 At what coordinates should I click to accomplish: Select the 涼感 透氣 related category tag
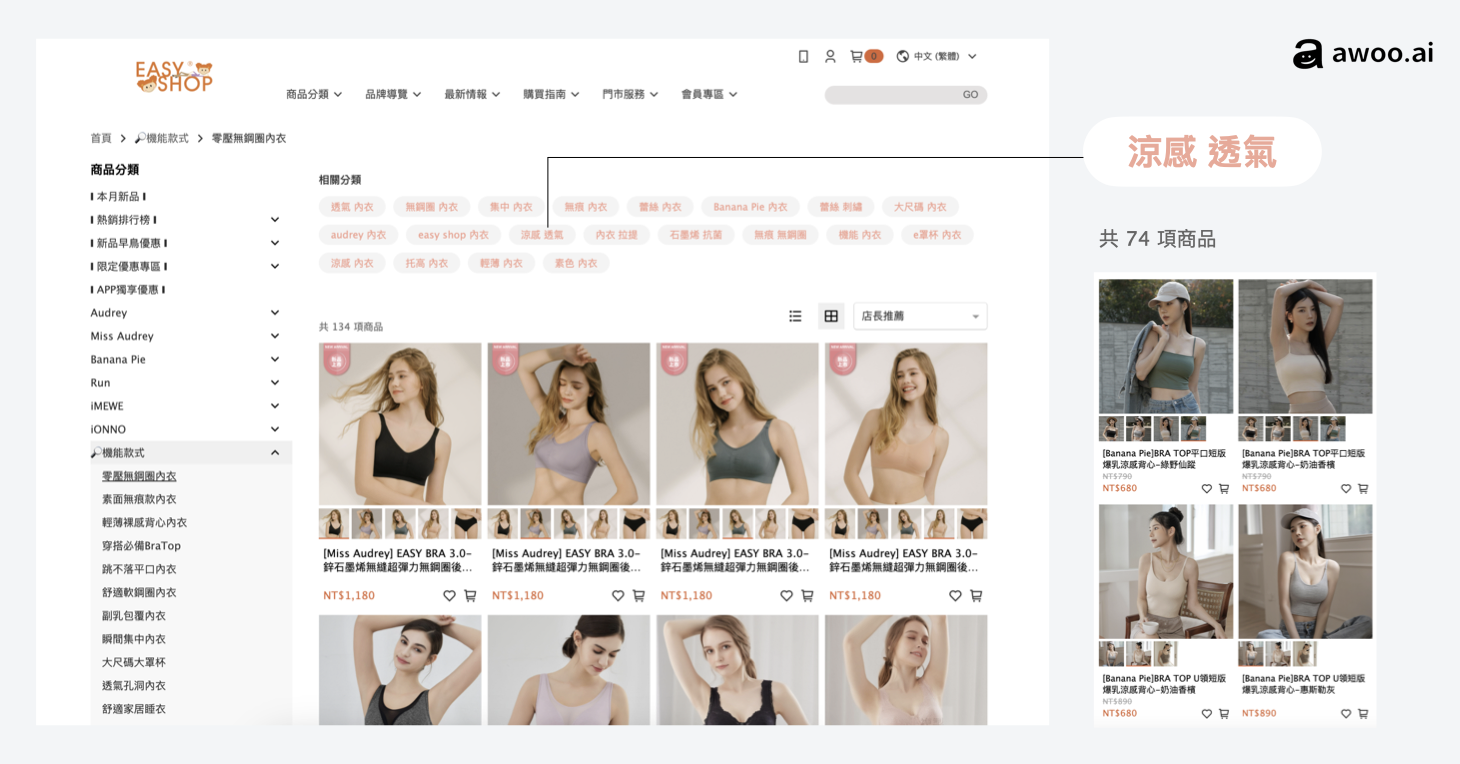coord(542,235)
